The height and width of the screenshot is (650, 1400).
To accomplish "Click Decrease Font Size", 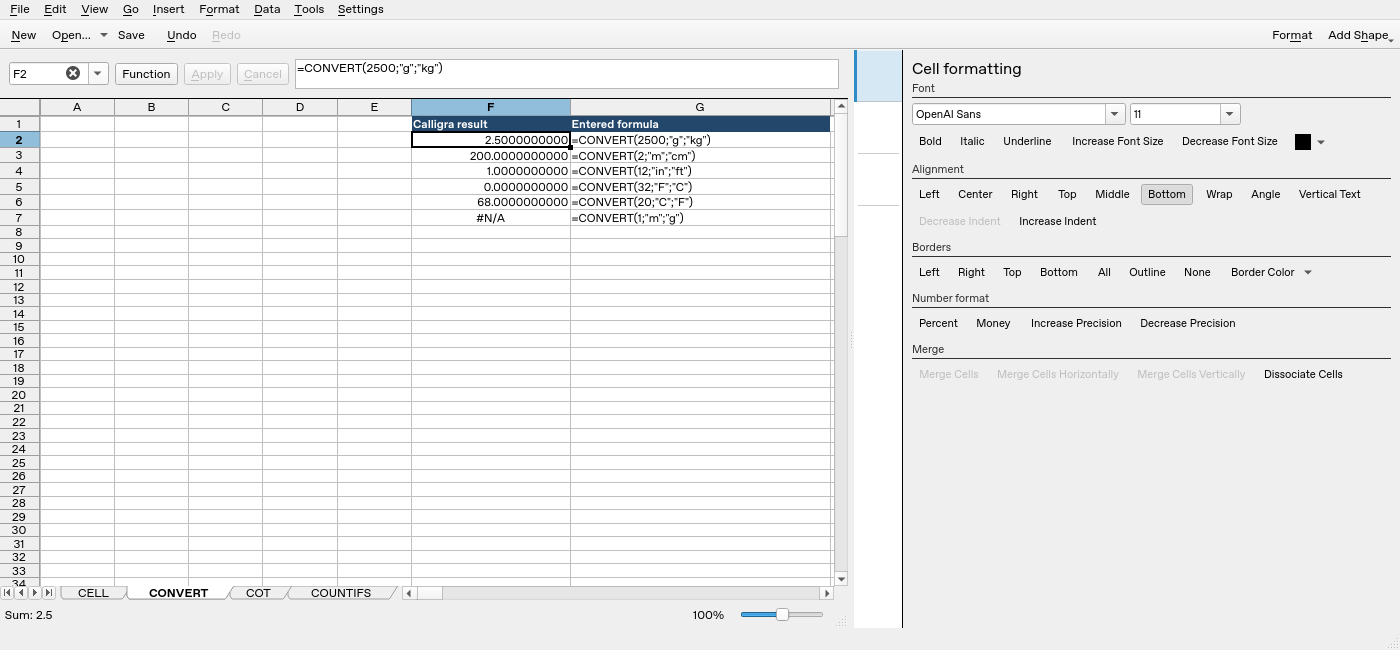I will (1229, 141).
